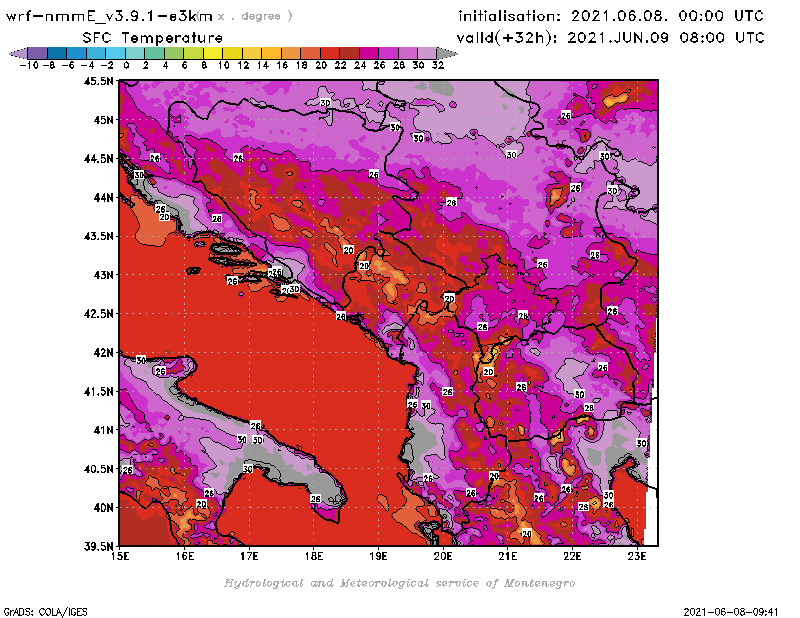This screenshot has width=800, height=618.
Task: Click the orange 14–16 legend color swatch
Action: [272, 53]
